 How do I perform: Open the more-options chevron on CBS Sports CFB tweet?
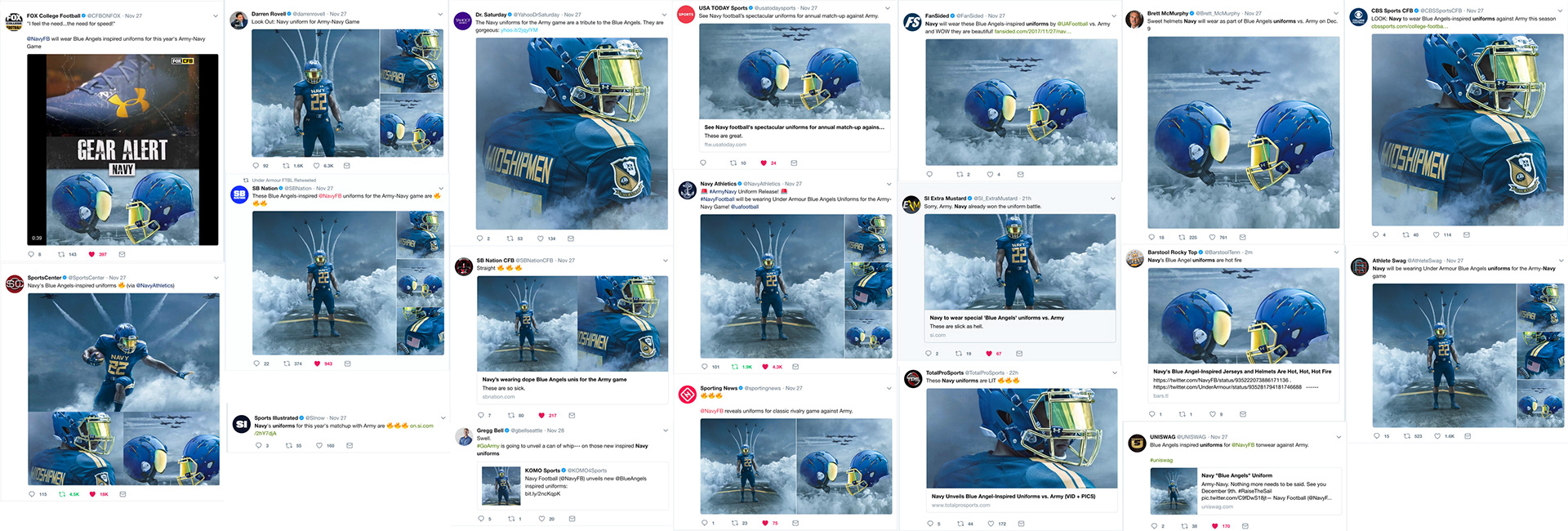[1561, 11]
